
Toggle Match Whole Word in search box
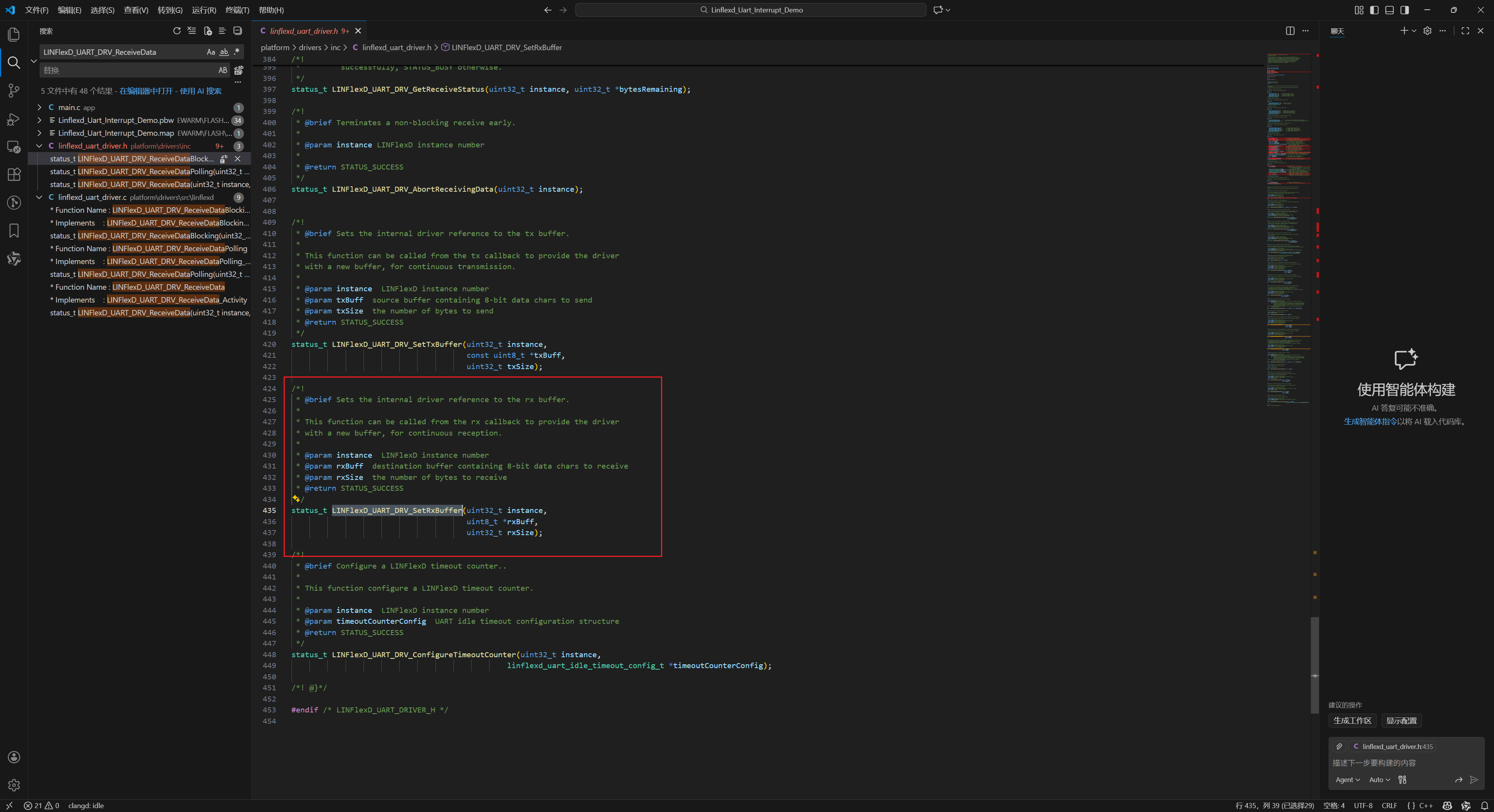[x=224, y=52]
